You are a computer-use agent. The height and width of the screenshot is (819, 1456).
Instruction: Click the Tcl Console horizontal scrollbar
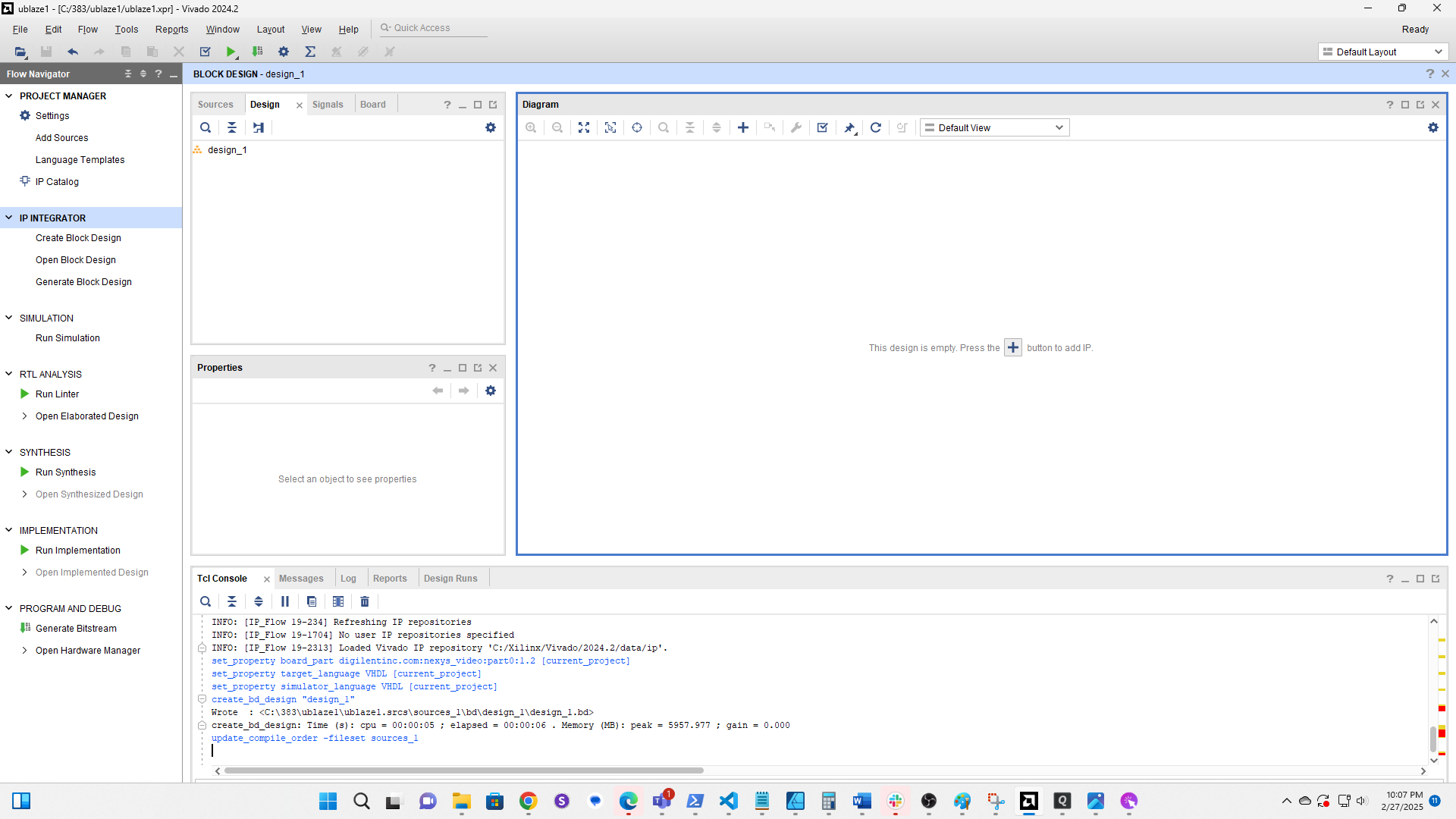coord(463,770)
